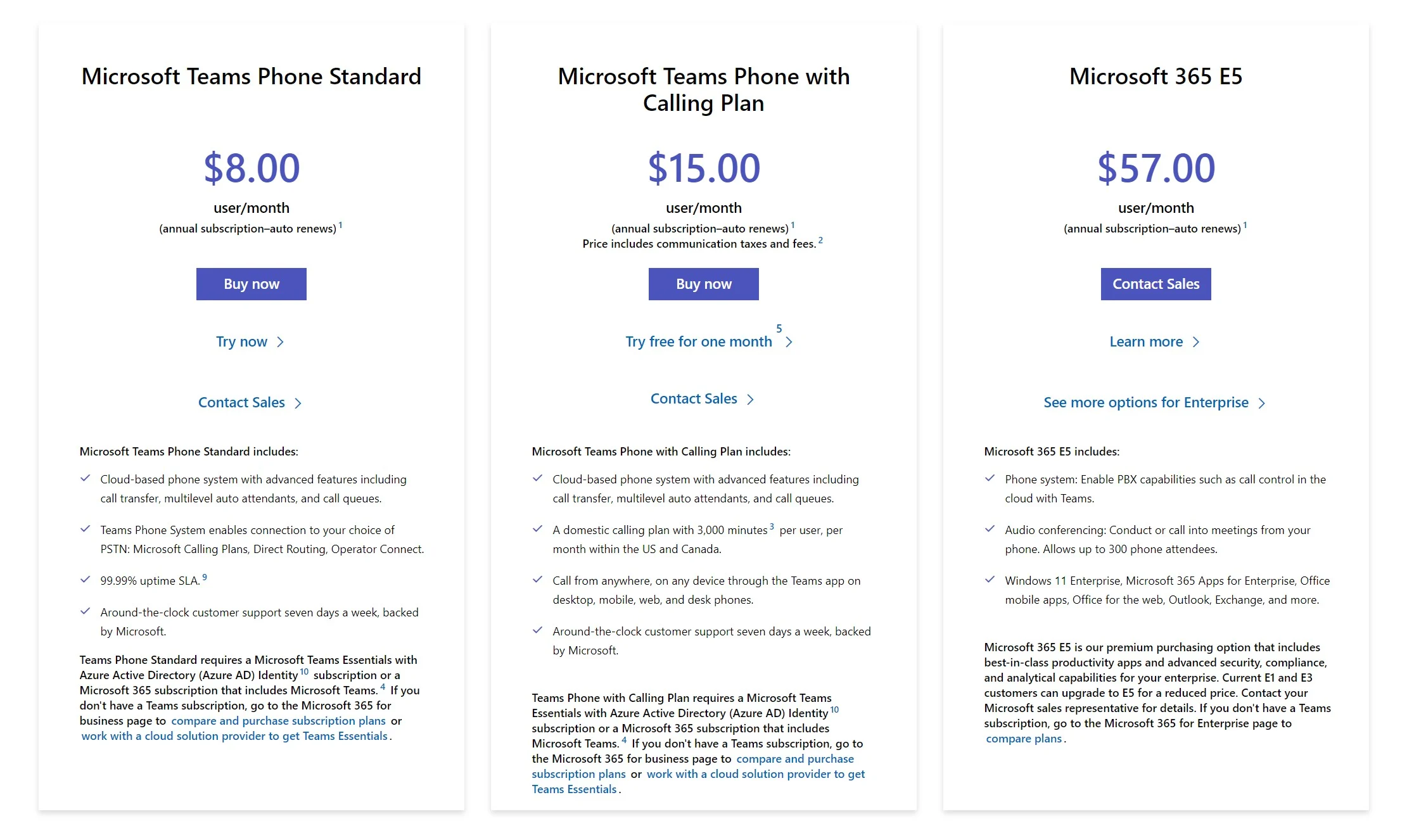Expand Learn more for Microsoft 365 E5
The image size is (1414, 840).
(1155, 341)
